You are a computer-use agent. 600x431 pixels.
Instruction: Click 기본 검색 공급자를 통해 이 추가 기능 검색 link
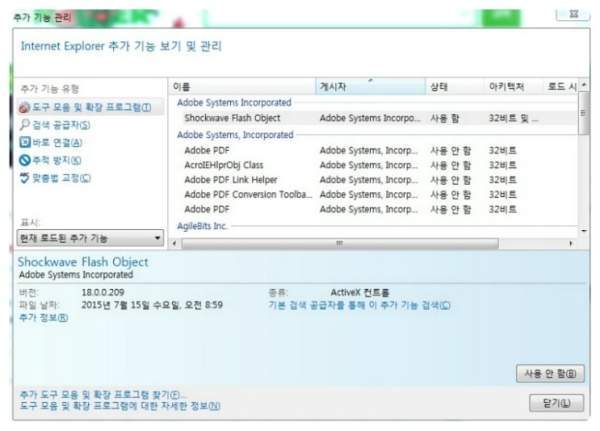(x=359, y=305)
